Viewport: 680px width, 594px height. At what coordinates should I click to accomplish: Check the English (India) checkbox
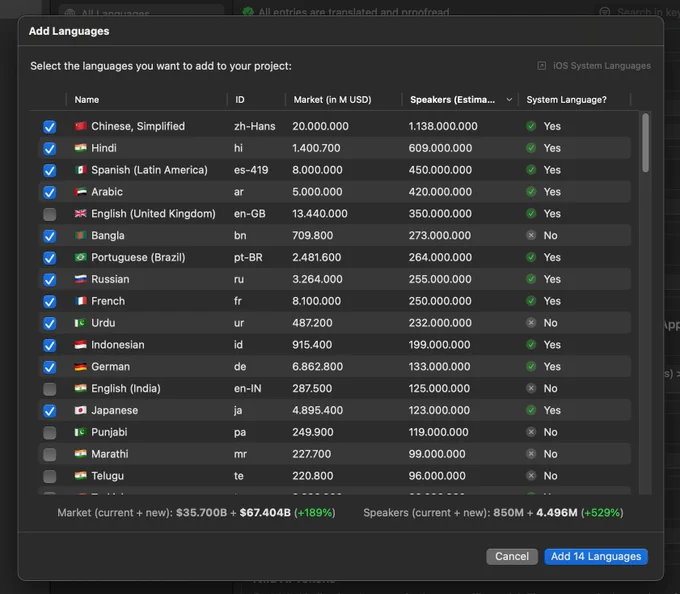(x=50, y=389)
